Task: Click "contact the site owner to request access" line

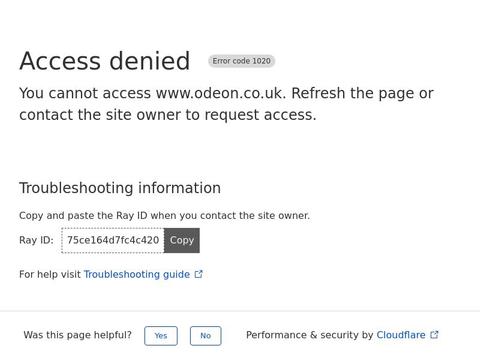Action: click(x=168, y=115)
